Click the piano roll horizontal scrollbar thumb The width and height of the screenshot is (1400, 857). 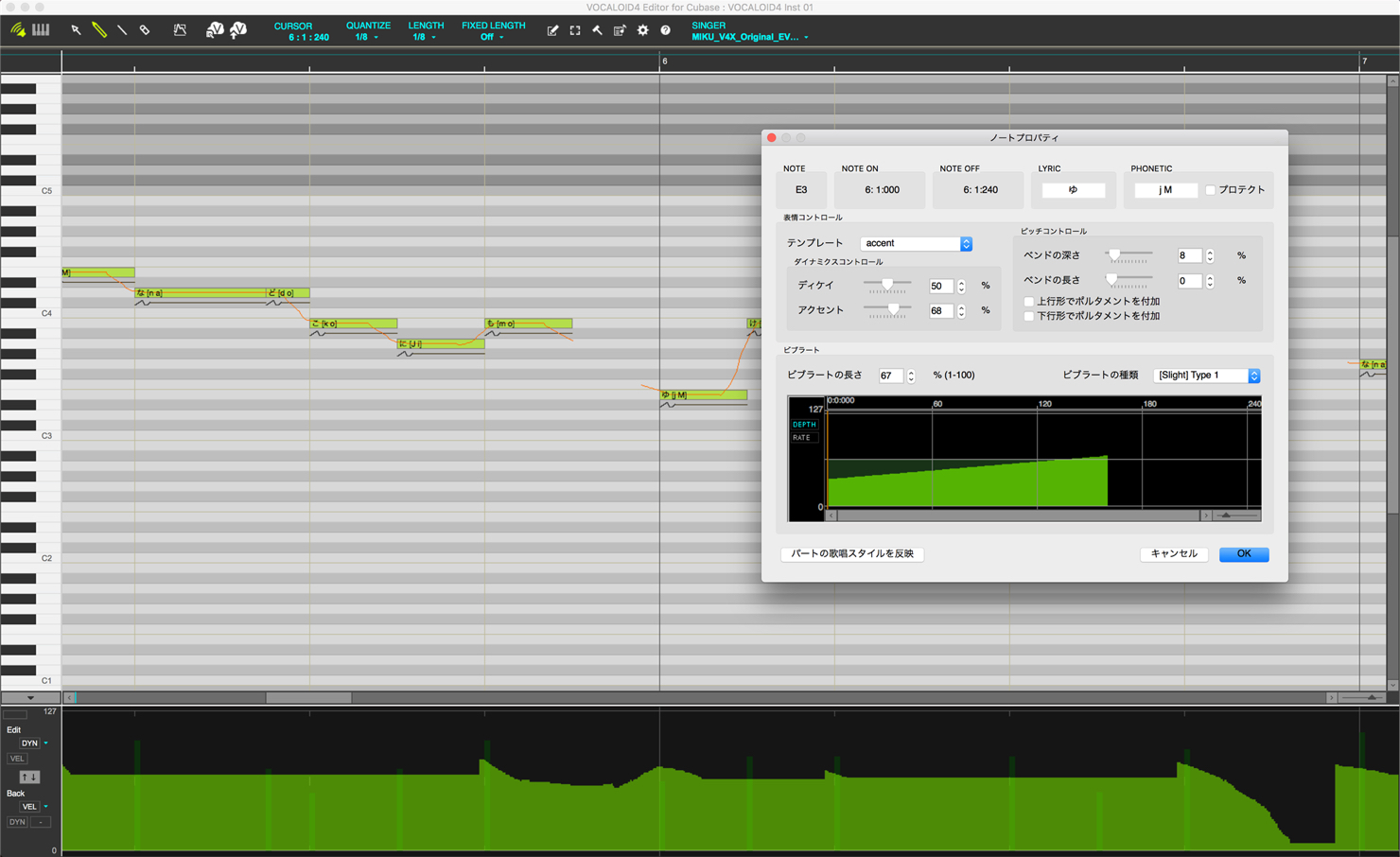[308, 698]
